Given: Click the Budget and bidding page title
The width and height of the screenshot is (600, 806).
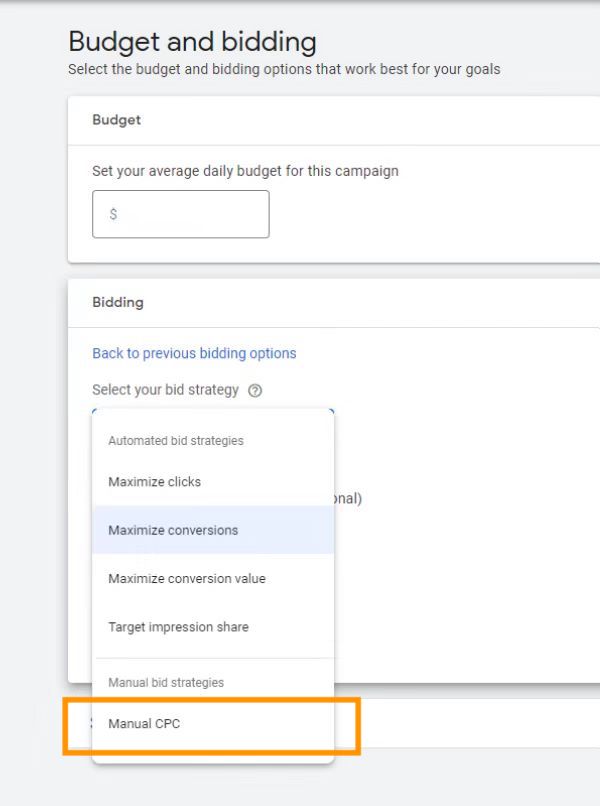Looking at the screenshot, I should pos(192,42).
